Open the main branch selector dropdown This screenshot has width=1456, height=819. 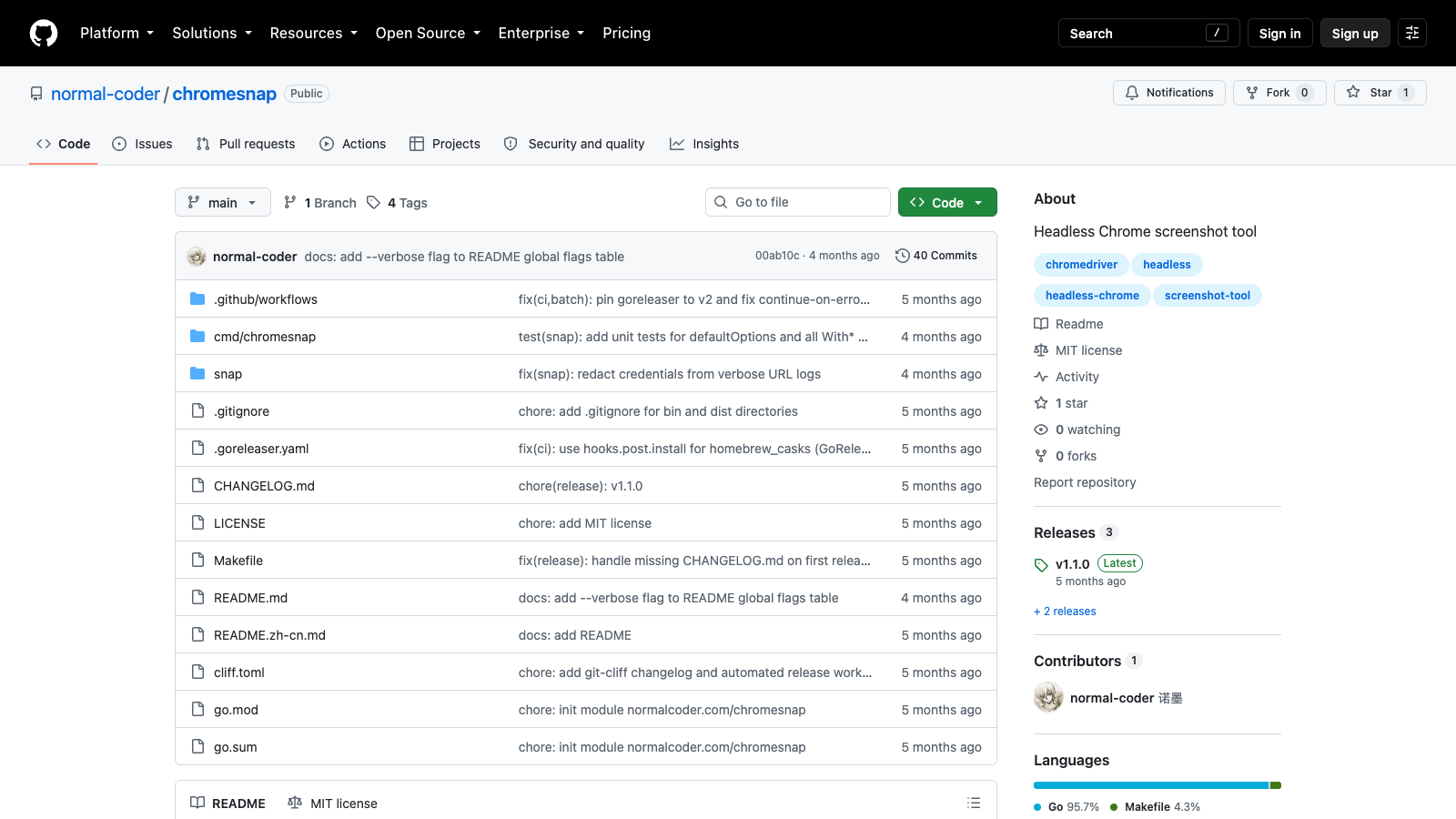point(223,202)
